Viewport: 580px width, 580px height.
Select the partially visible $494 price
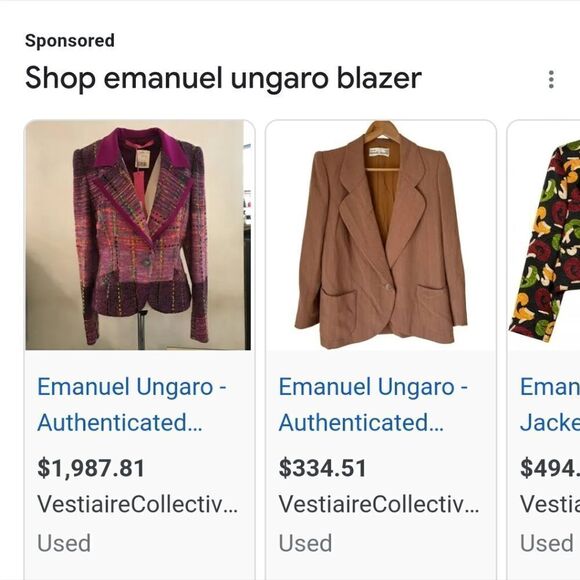click(x=550, y=468)
